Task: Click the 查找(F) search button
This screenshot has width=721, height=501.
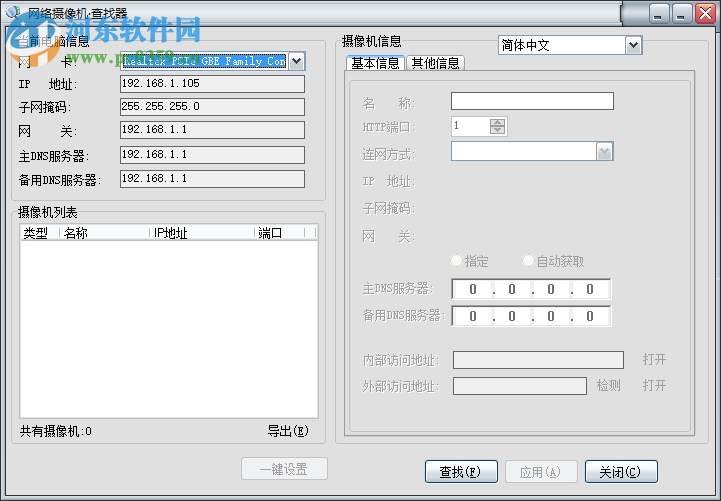Action: pyautogui.click(x=461, y=472)
